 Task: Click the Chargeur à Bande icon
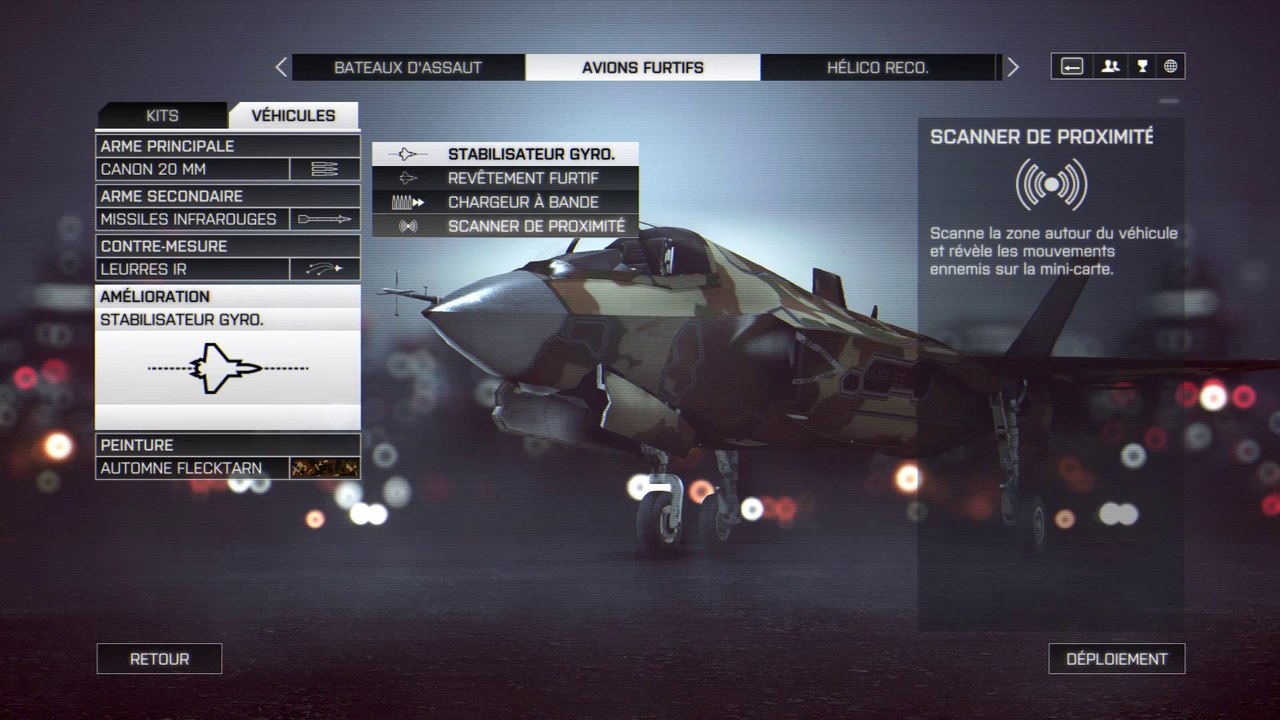(408, 202)
